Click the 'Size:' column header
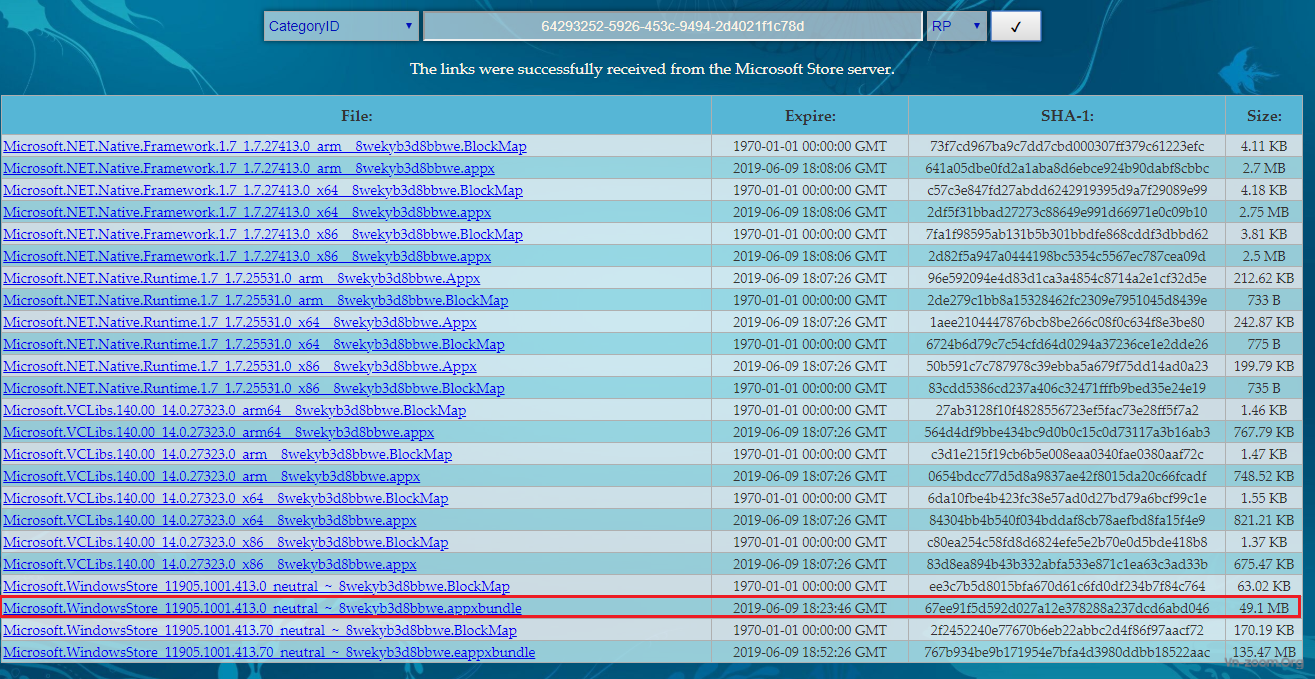 1264,115
